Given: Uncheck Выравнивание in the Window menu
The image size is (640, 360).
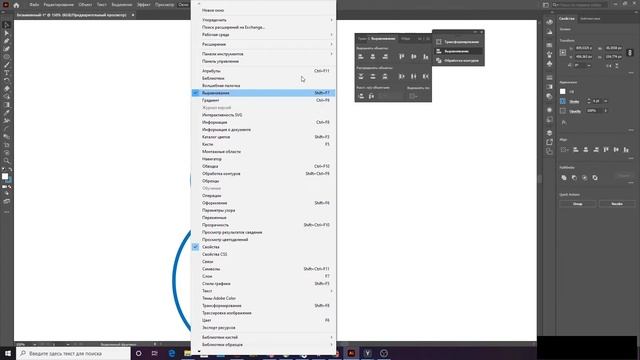Looking at the screenshot, I should click(263, 93).
